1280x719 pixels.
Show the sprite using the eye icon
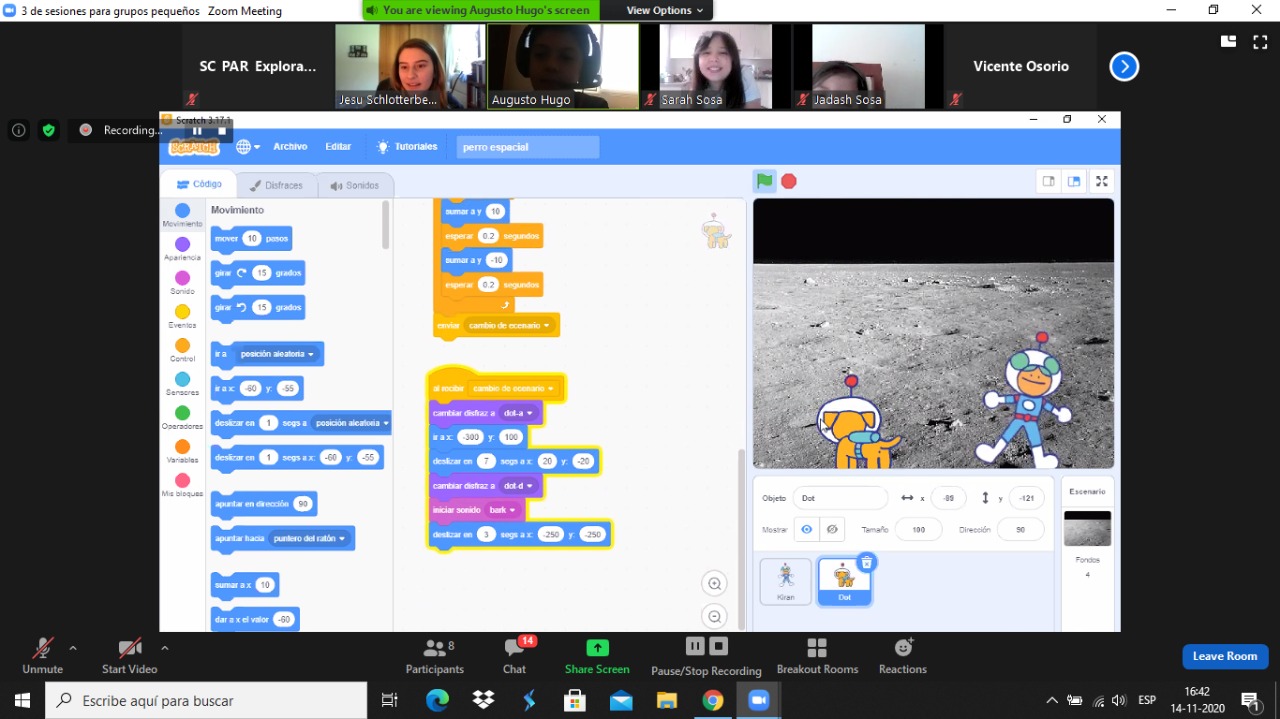pyautogui.click(x=806, y=530)
